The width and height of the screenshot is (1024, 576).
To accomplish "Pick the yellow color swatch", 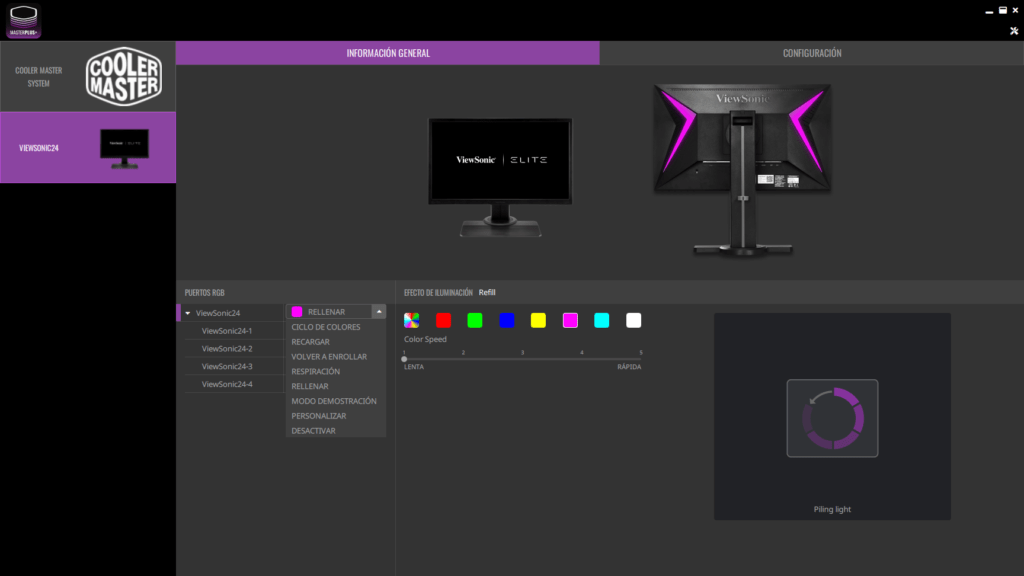I will [x=538, y=320].
